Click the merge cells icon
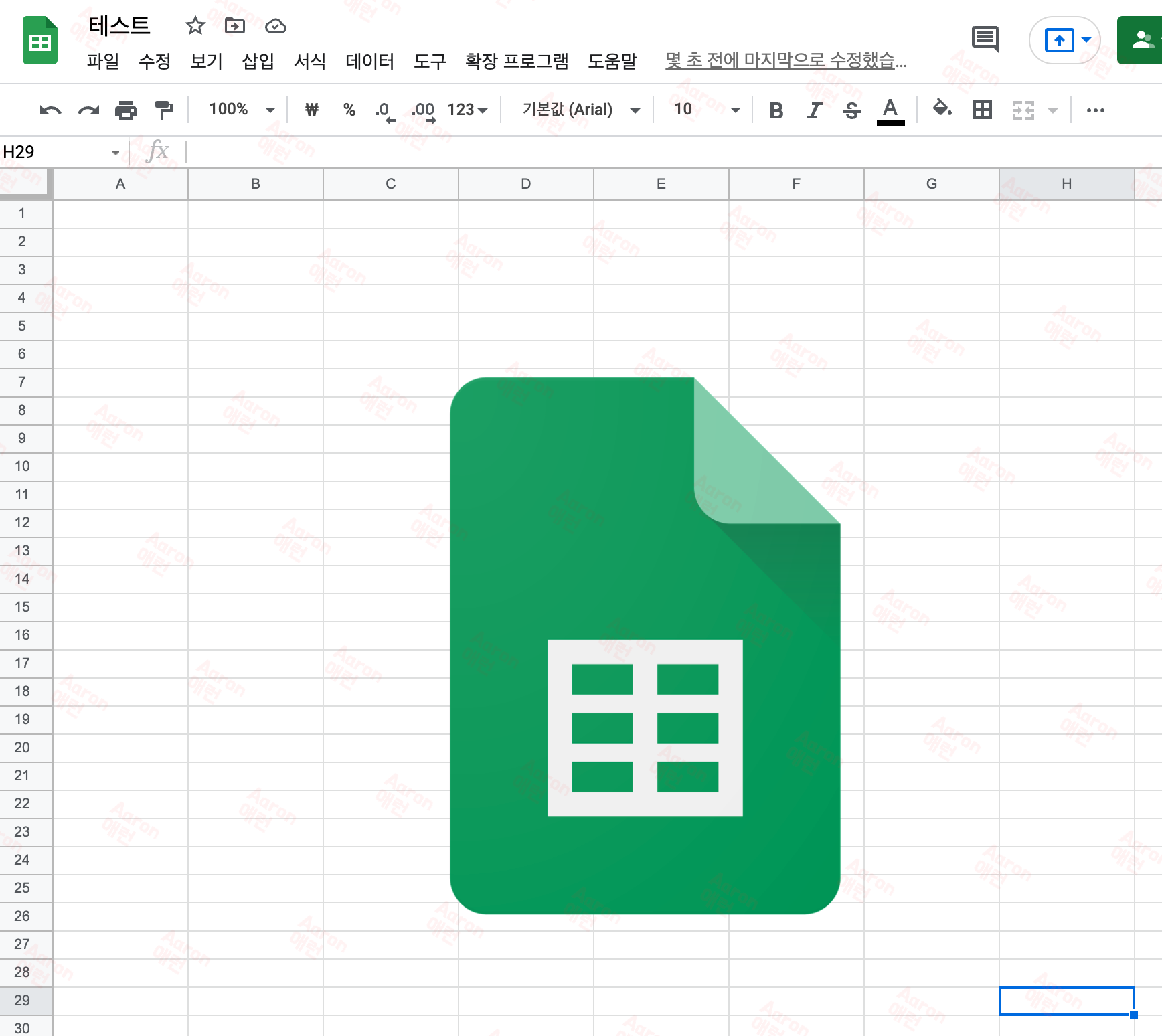This screenshot has width=1162, height=1036. pyautogui.click(x=1023, y=110)
